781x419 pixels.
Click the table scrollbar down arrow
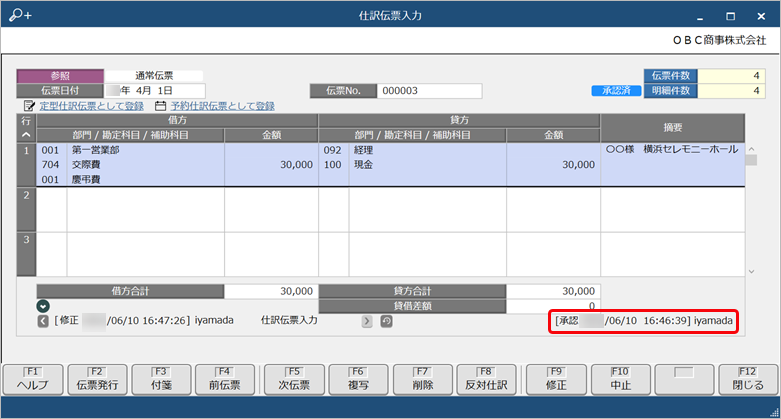751,272
